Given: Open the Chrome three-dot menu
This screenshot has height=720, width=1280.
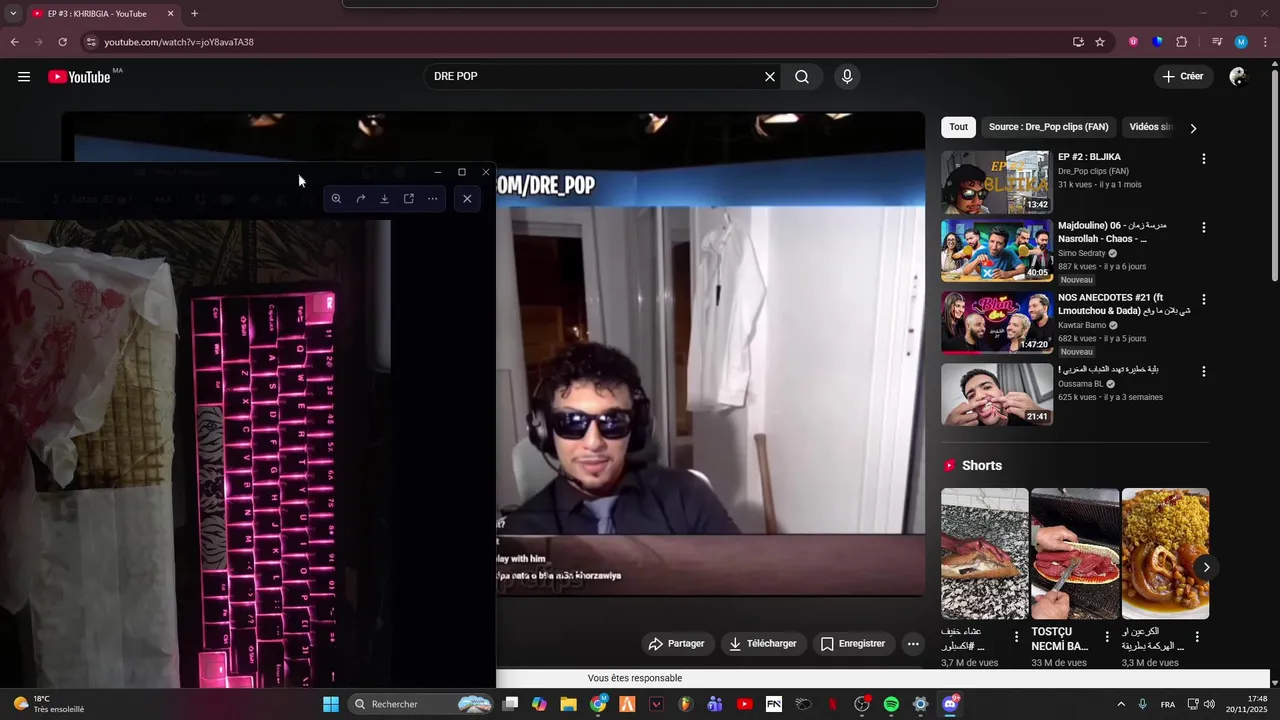Looking at the screenshot, I should 1265,42.
